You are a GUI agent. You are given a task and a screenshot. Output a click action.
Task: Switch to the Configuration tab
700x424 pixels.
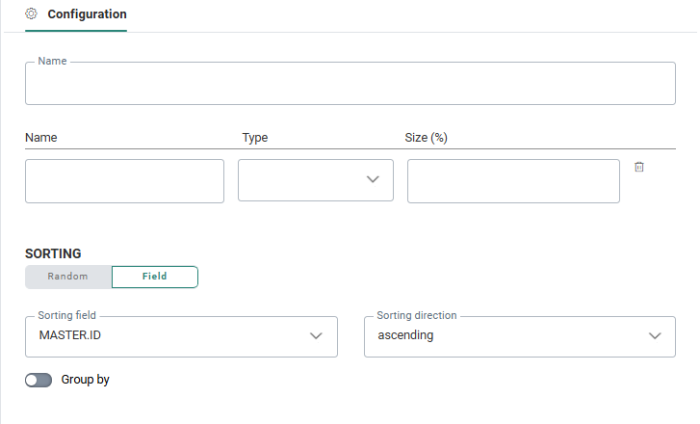click(86, 15)
